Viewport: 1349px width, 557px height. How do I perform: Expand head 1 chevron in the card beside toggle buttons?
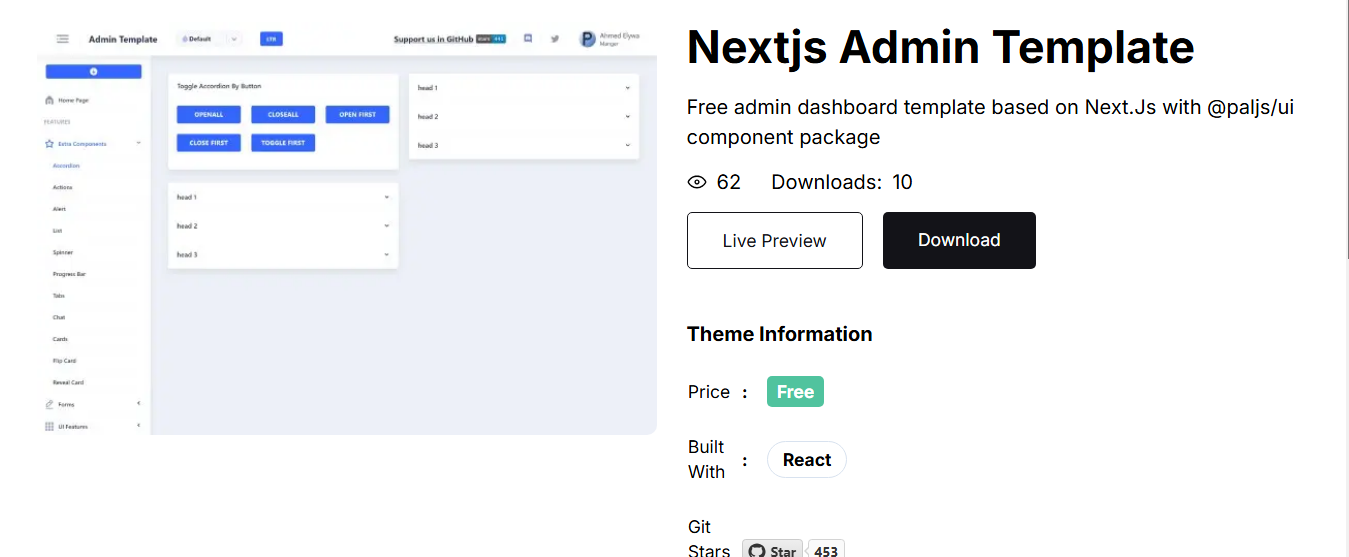(628, 88)
